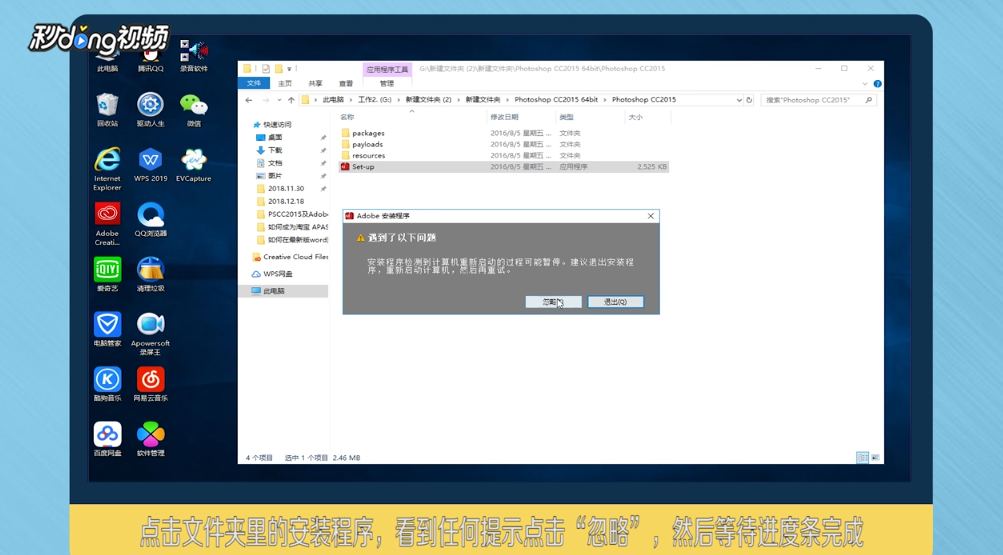The width and height of the screenshot is (1003, 555).
Task: Open 网易云音乐 desktop icon
Action: click(150, 384)
